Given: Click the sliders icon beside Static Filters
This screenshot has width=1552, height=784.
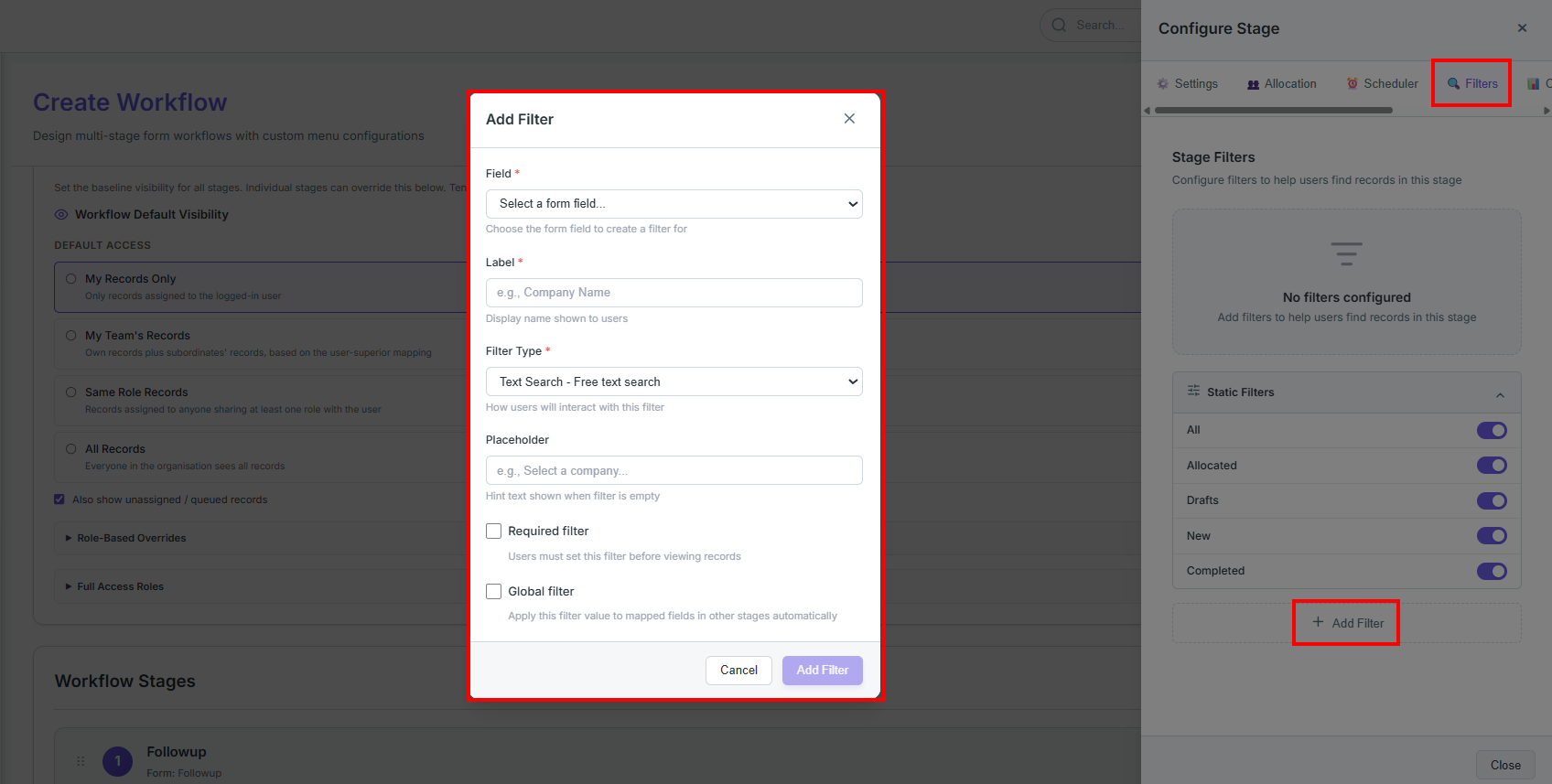Looking at the screenshot, I should pos(1193,391).
